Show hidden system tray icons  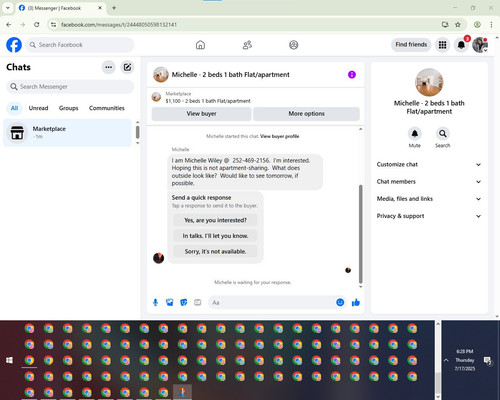[x=446, y=360]
